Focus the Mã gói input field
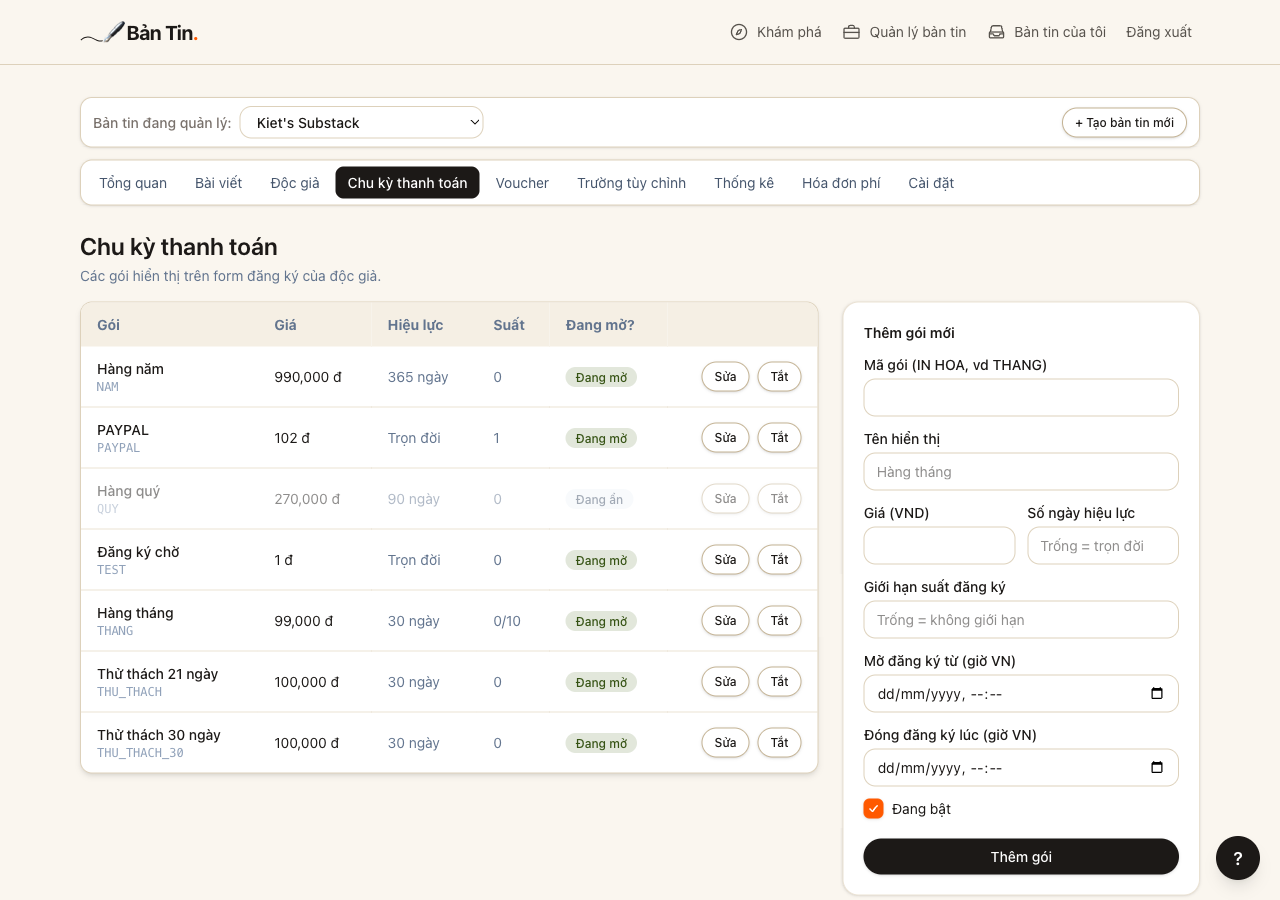 click(1021, 397)
